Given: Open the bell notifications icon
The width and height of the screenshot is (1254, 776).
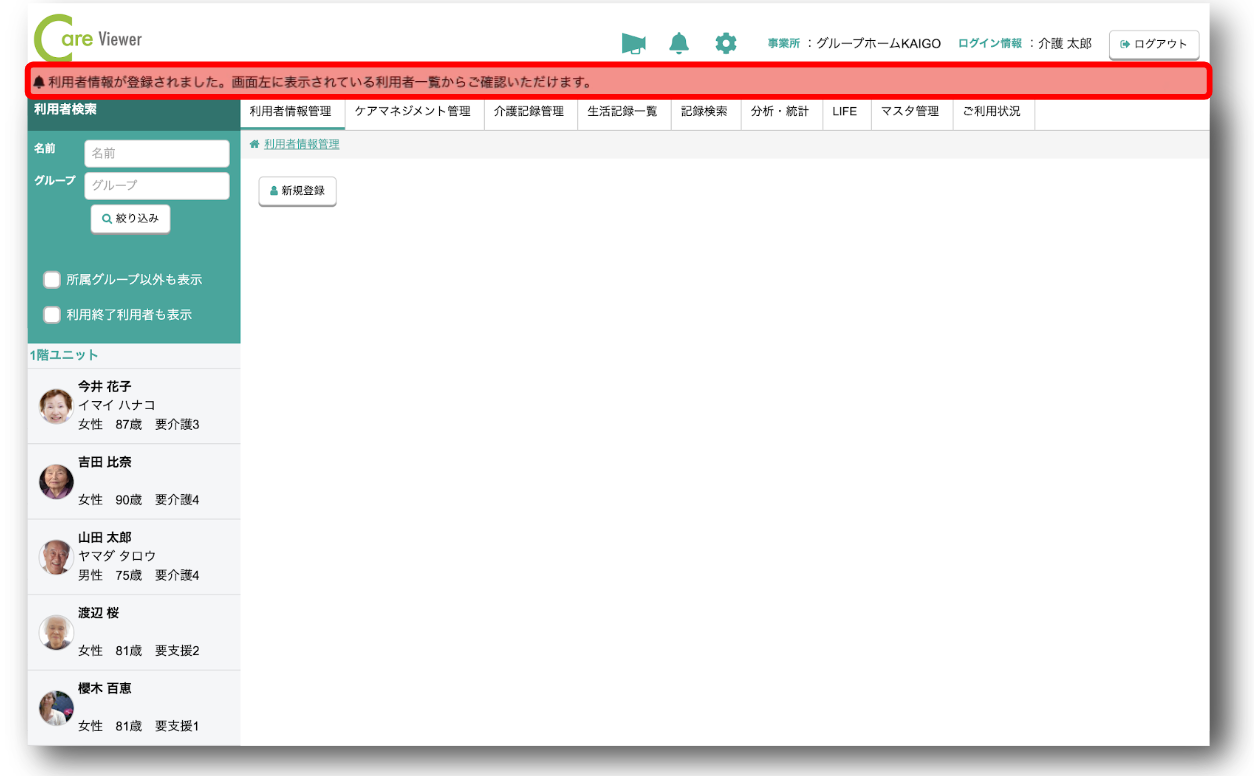Looking at the screenshot, I should pos(679,43).
